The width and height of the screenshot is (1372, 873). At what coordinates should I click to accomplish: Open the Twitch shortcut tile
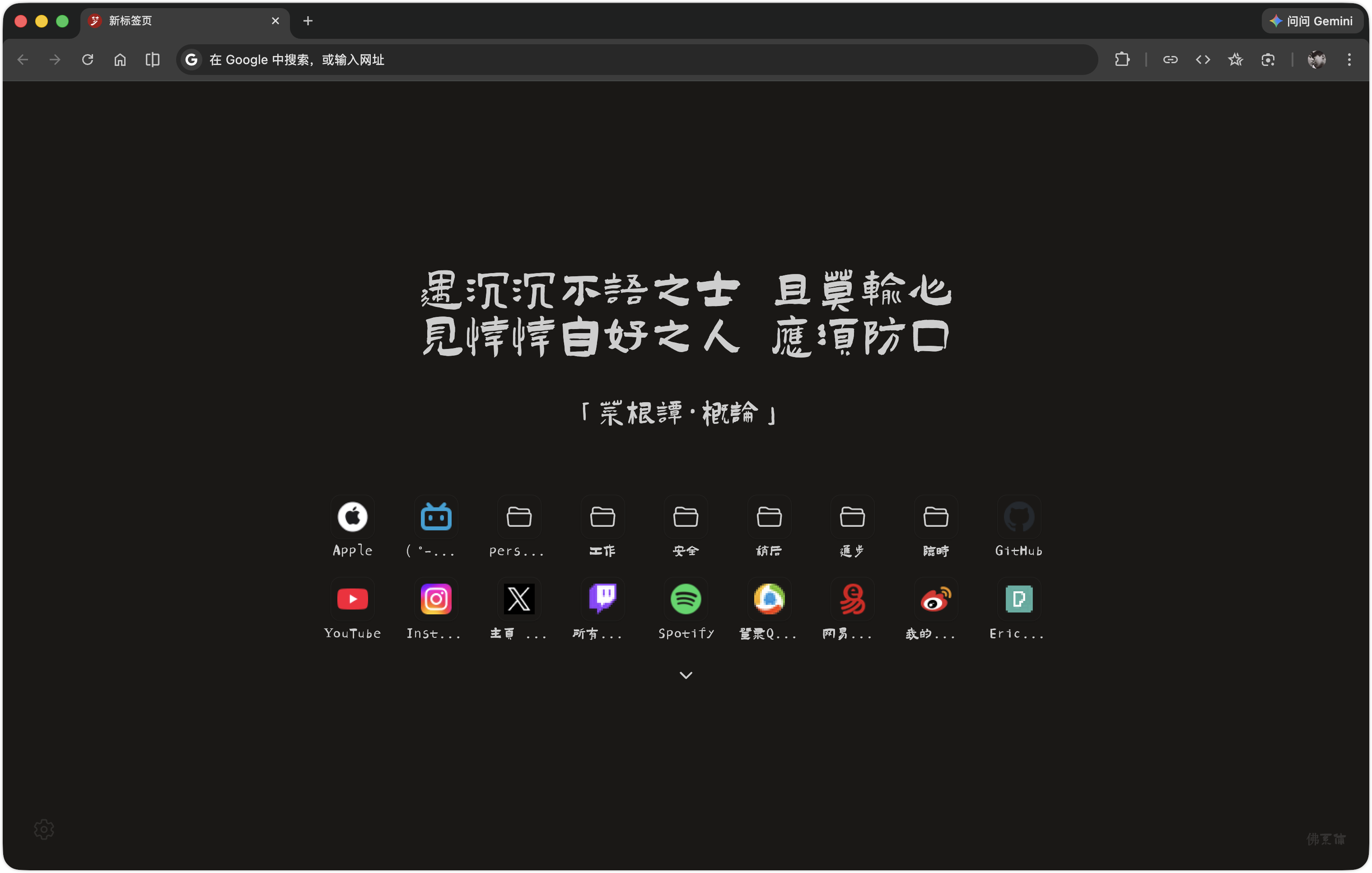click(602, 599)
